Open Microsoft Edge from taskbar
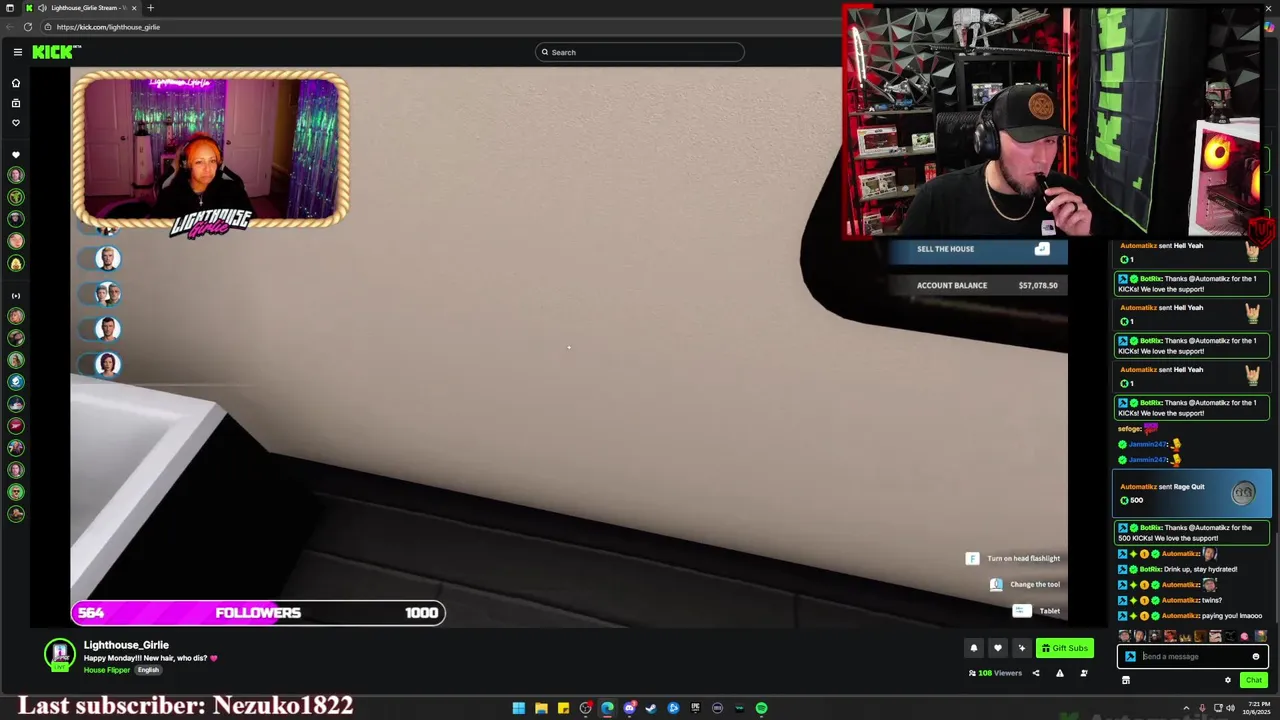Viewport: 1280px width, 720px height. [607, 708]
